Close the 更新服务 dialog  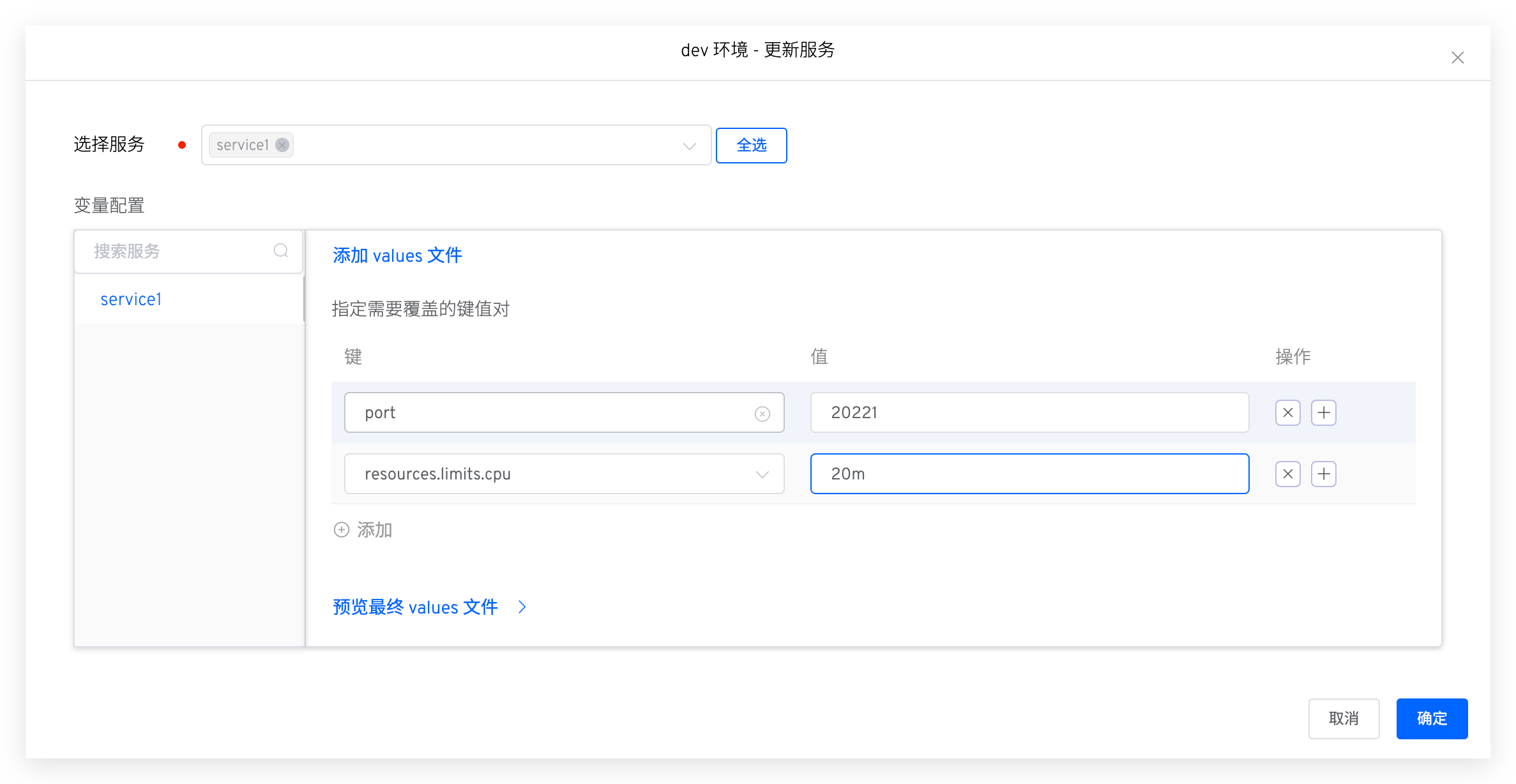(x=1457, y=57)
